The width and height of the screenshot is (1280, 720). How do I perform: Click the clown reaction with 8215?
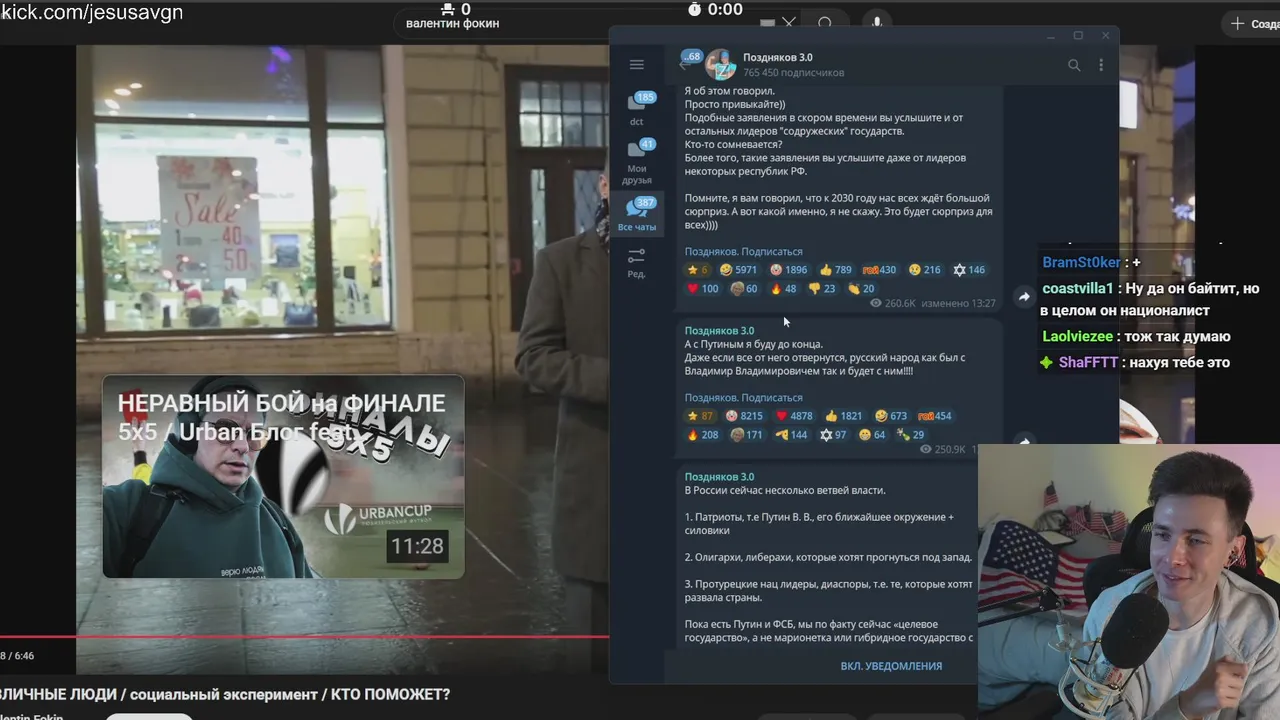(745, 416)
